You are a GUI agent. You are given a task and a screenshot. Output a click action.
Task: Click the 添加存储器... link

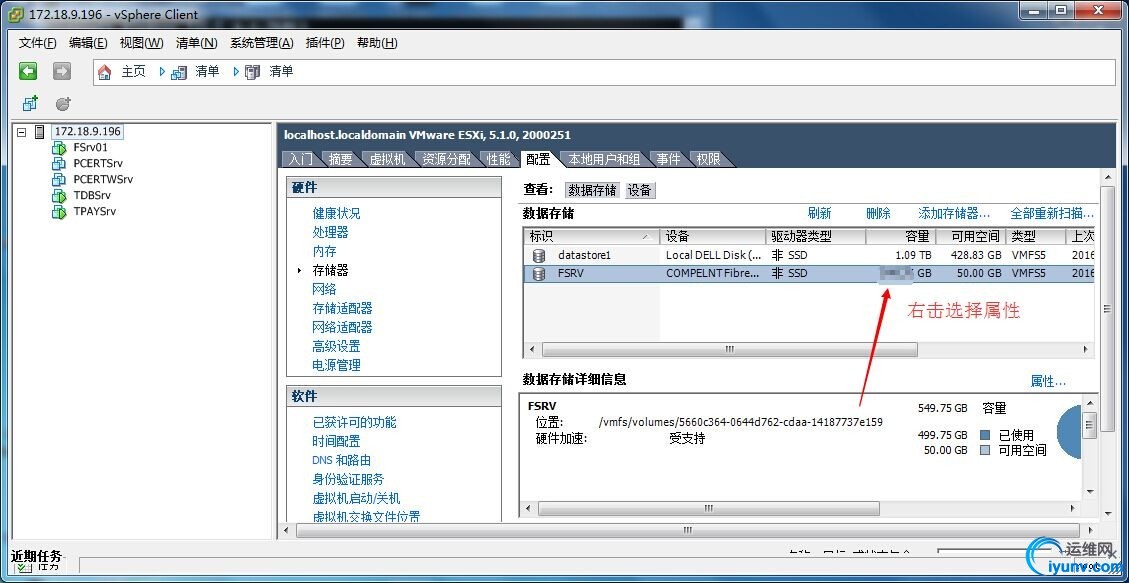point(954,213)
